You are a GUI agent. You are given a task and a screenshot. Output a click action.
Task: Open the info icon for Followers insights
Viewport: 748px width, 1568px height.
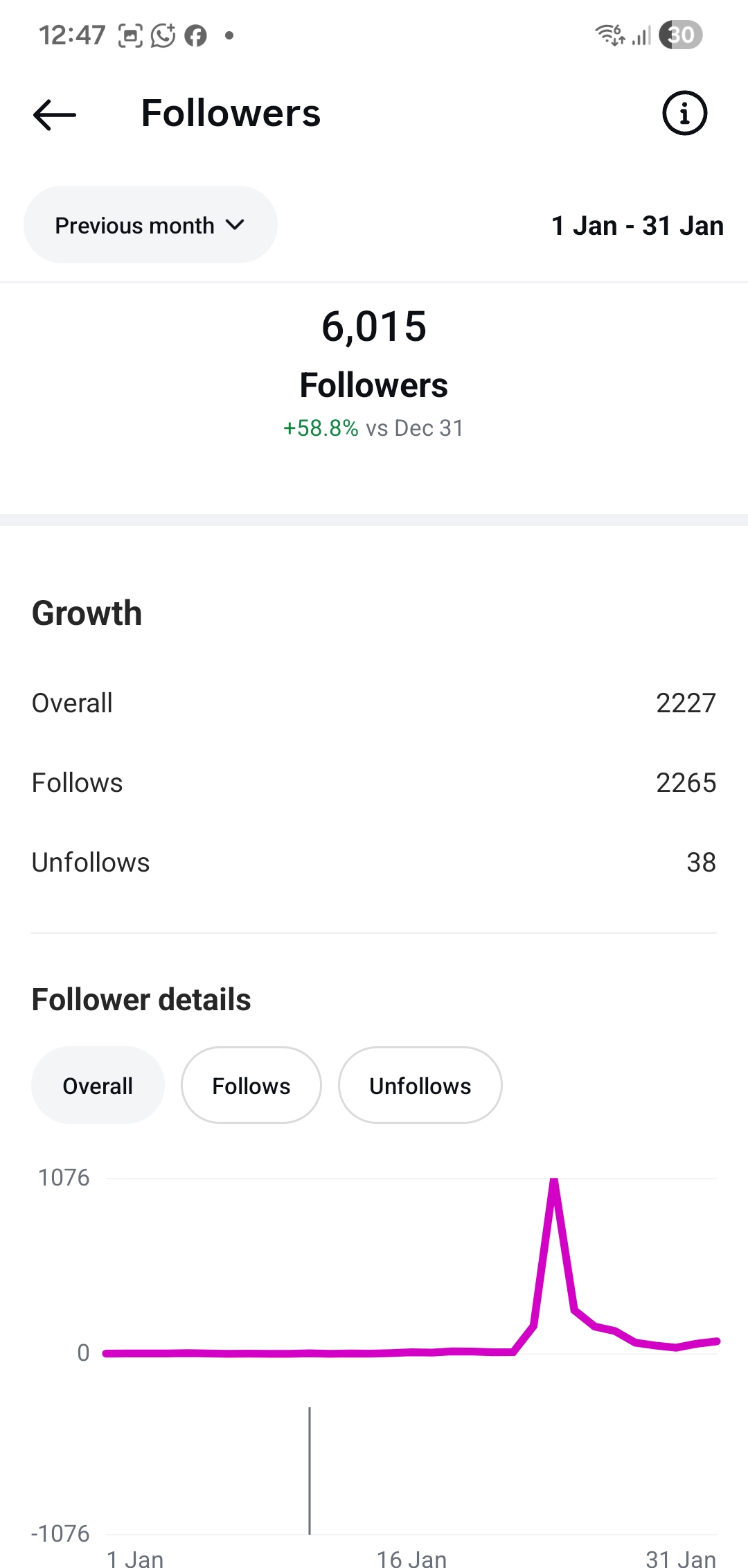(684, 113)
